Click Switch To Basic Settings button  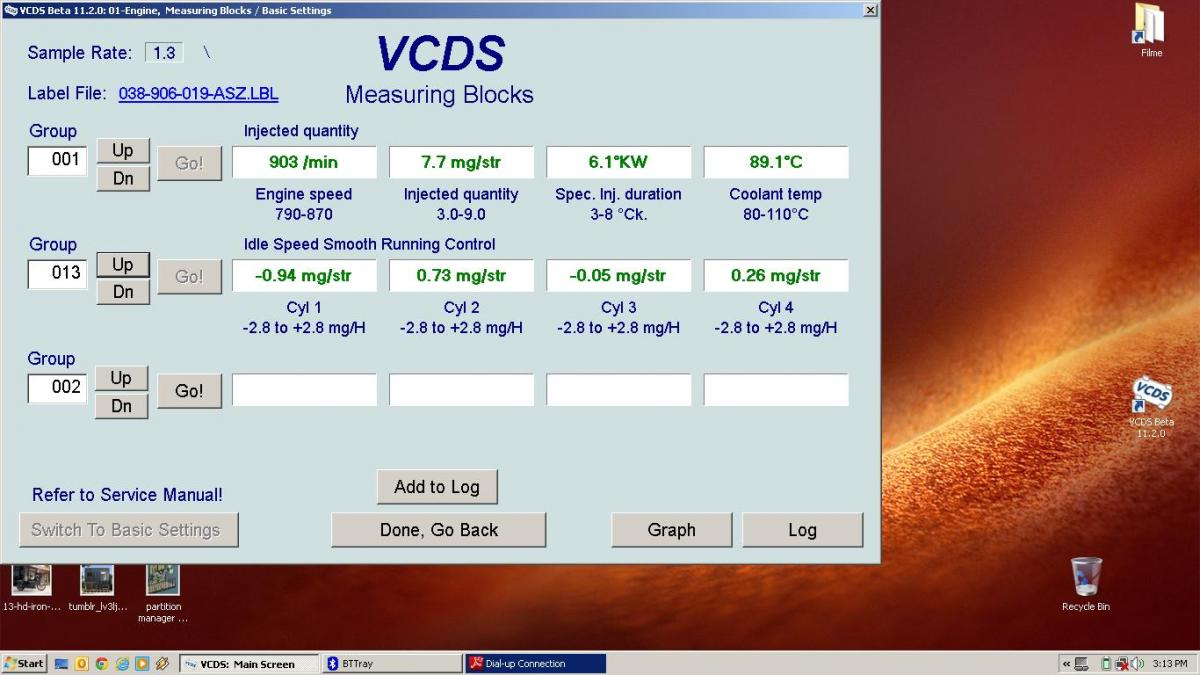click(129, 530)
